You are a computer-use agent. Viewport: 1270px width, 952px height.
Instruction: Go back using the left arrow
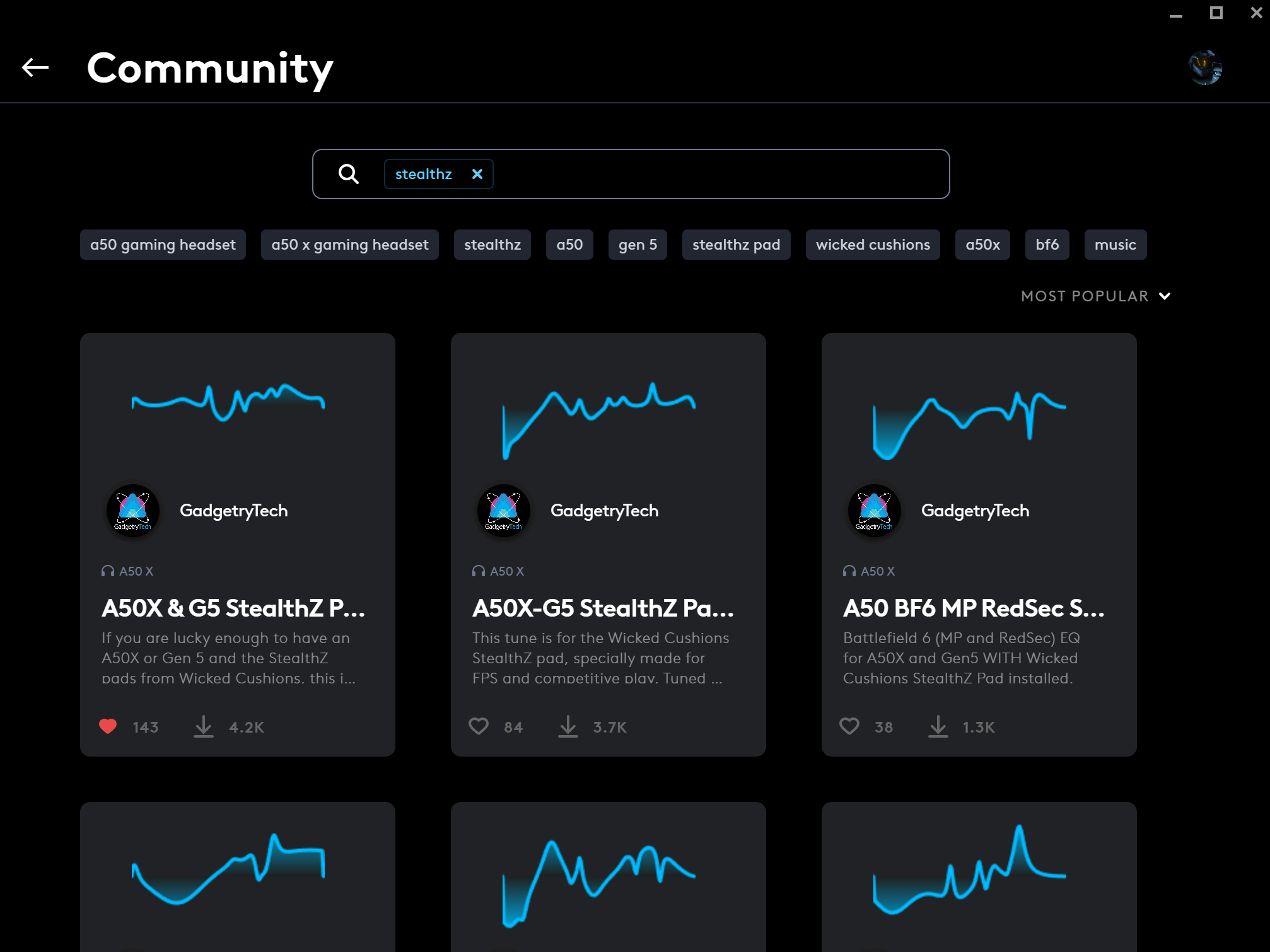(35, 67)
